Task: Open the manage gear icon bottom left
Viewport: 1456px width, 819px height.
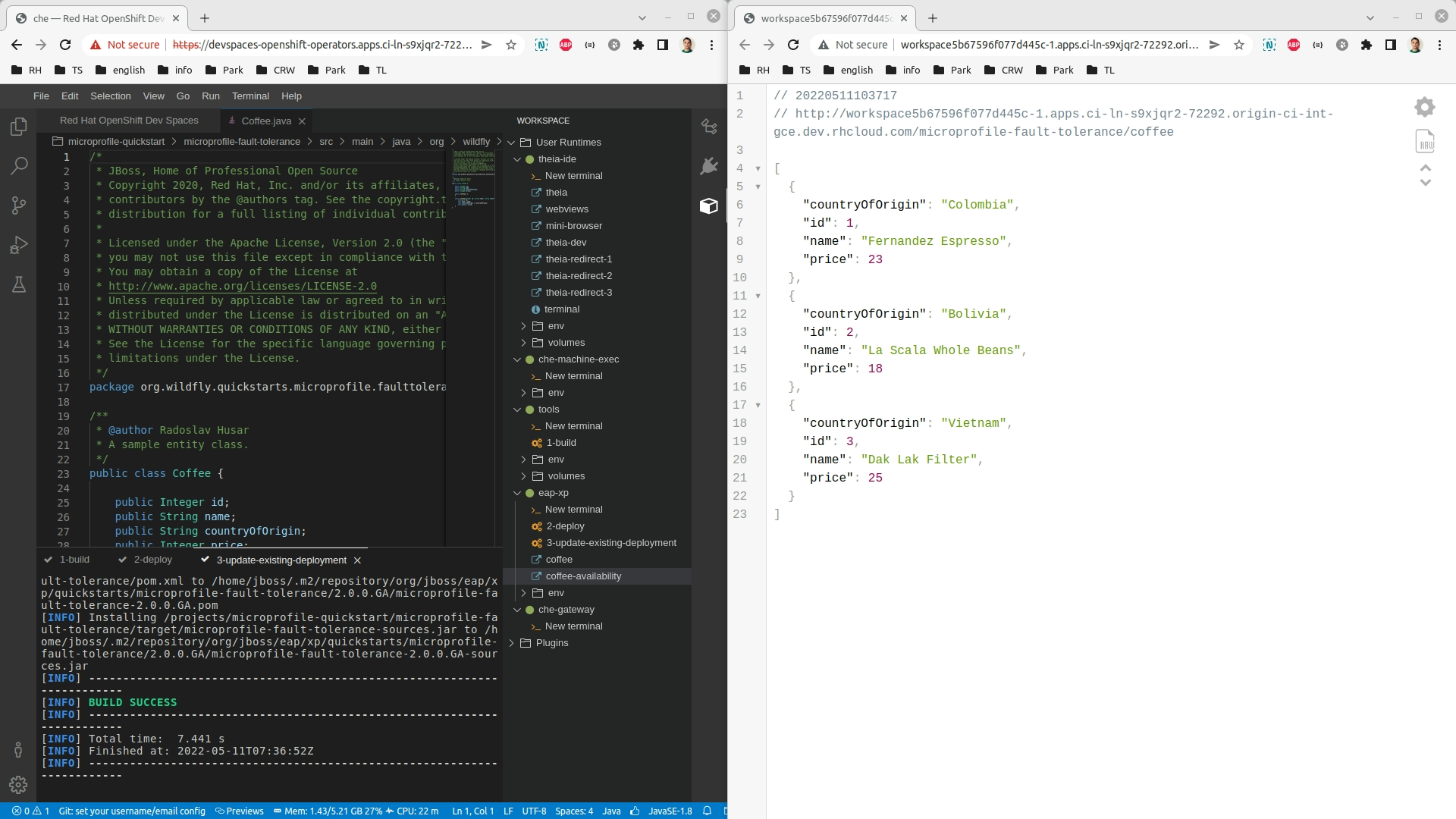Action: tap(18, 785)
